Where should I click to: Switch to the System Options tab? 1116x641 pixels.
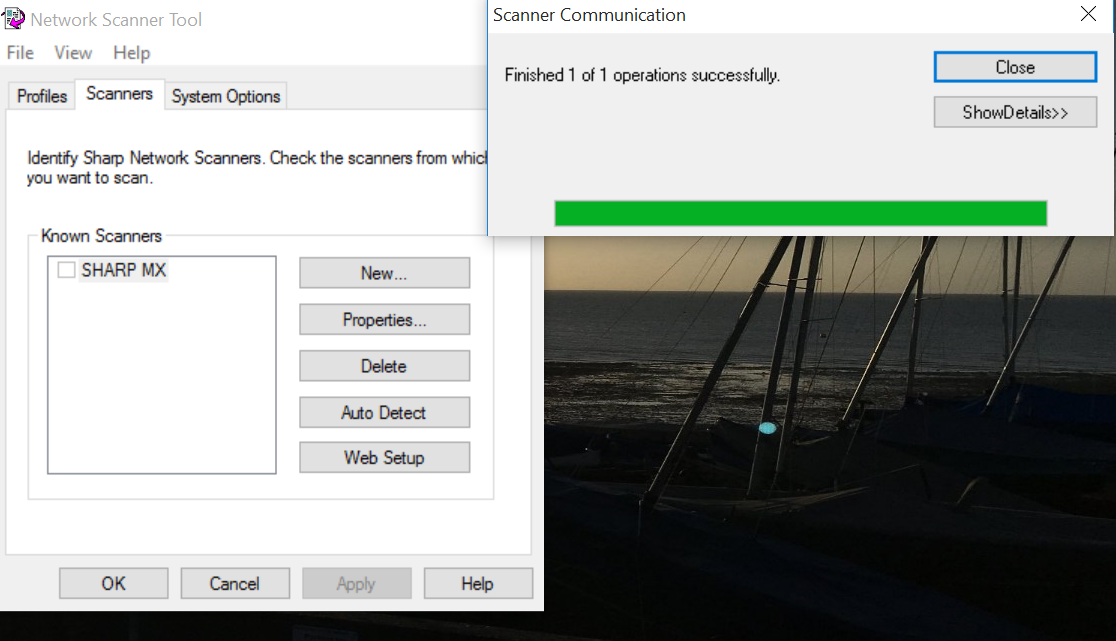point(225,96)
